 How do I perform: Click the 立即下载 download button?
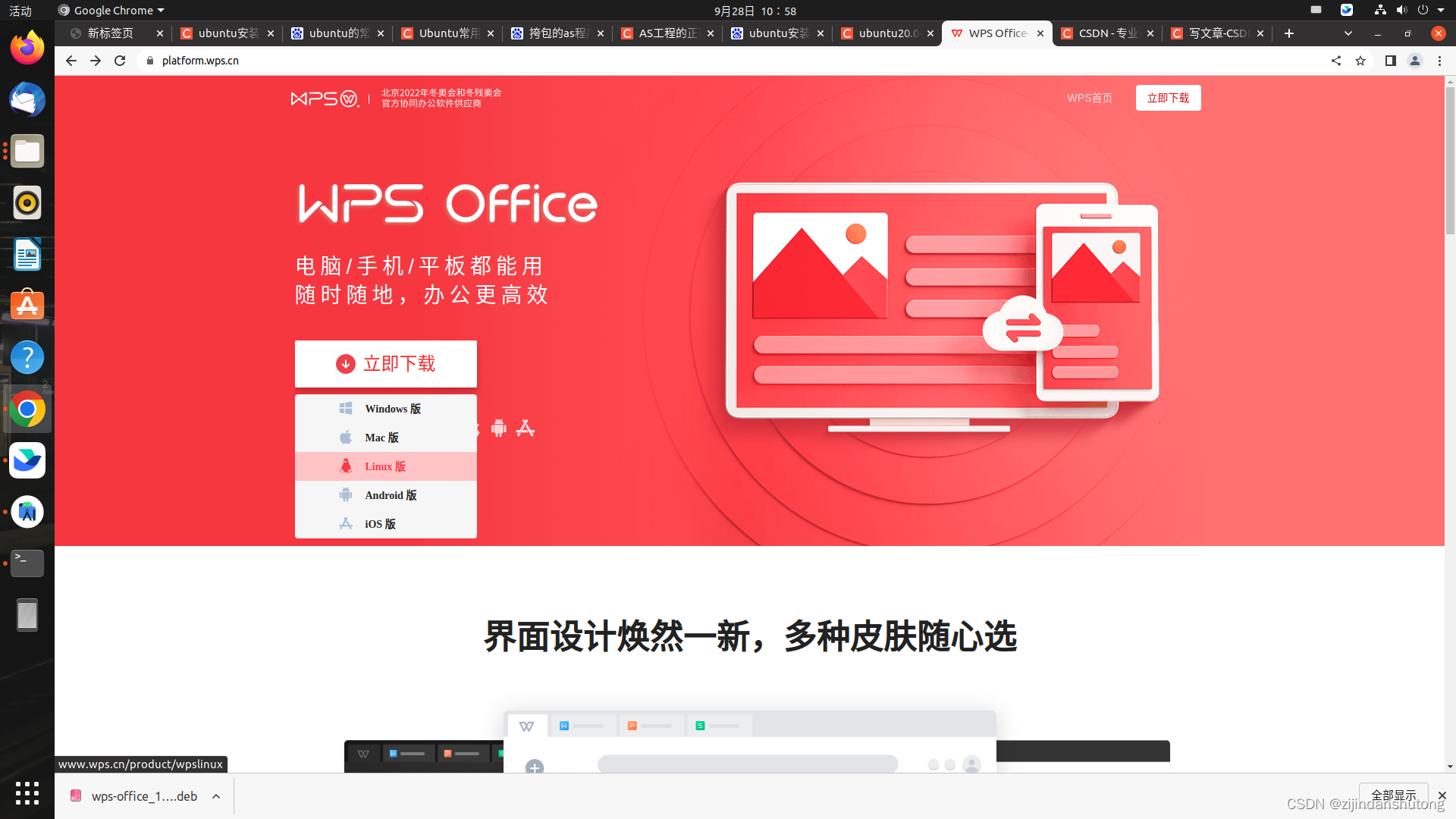click(x=385, y=364)
